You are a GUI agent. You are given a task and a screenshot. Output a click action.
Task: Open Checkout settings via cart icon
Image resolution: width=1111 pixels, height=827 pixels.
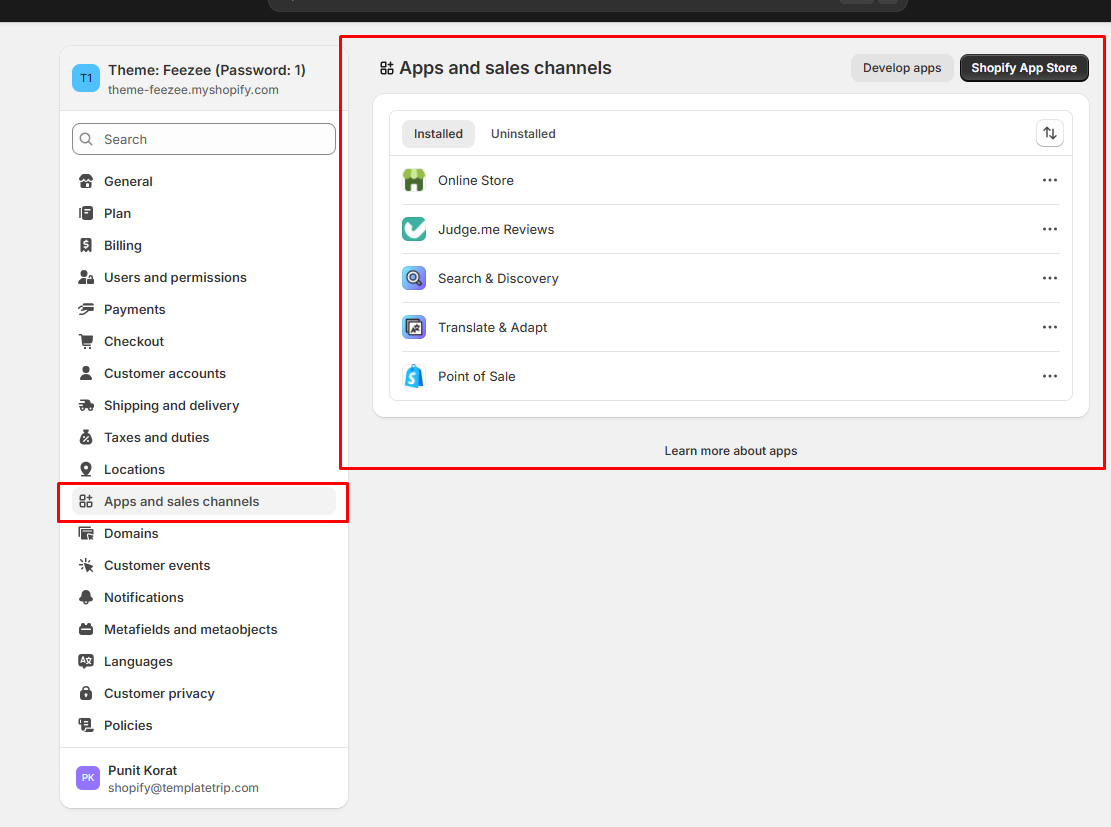[x=86, y=341]
